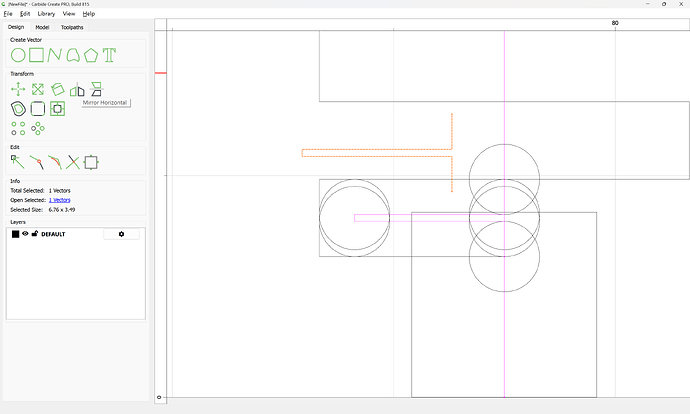
Task: Toggle visibility of the DEFAULT layer
Action: (x=25, y=234)
